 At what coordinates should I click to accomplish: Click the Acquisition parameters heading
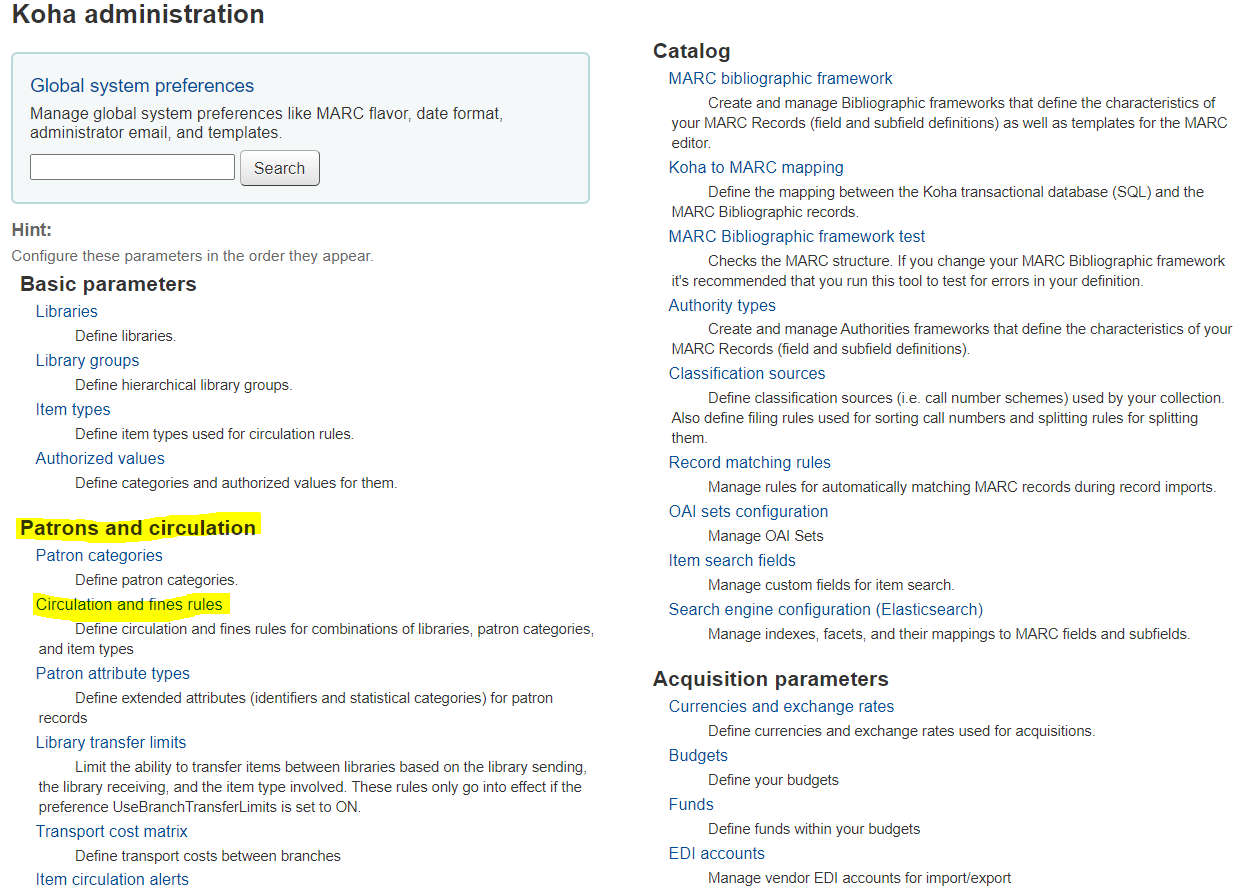(771, 680)
